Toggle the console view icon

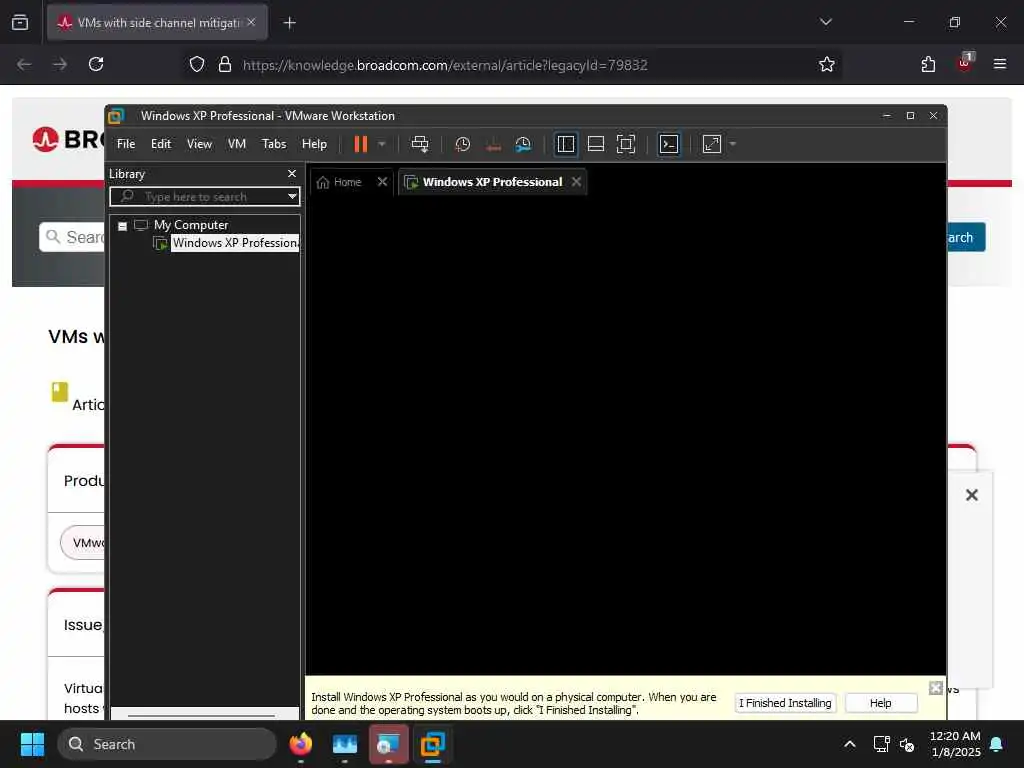[669, 144]
